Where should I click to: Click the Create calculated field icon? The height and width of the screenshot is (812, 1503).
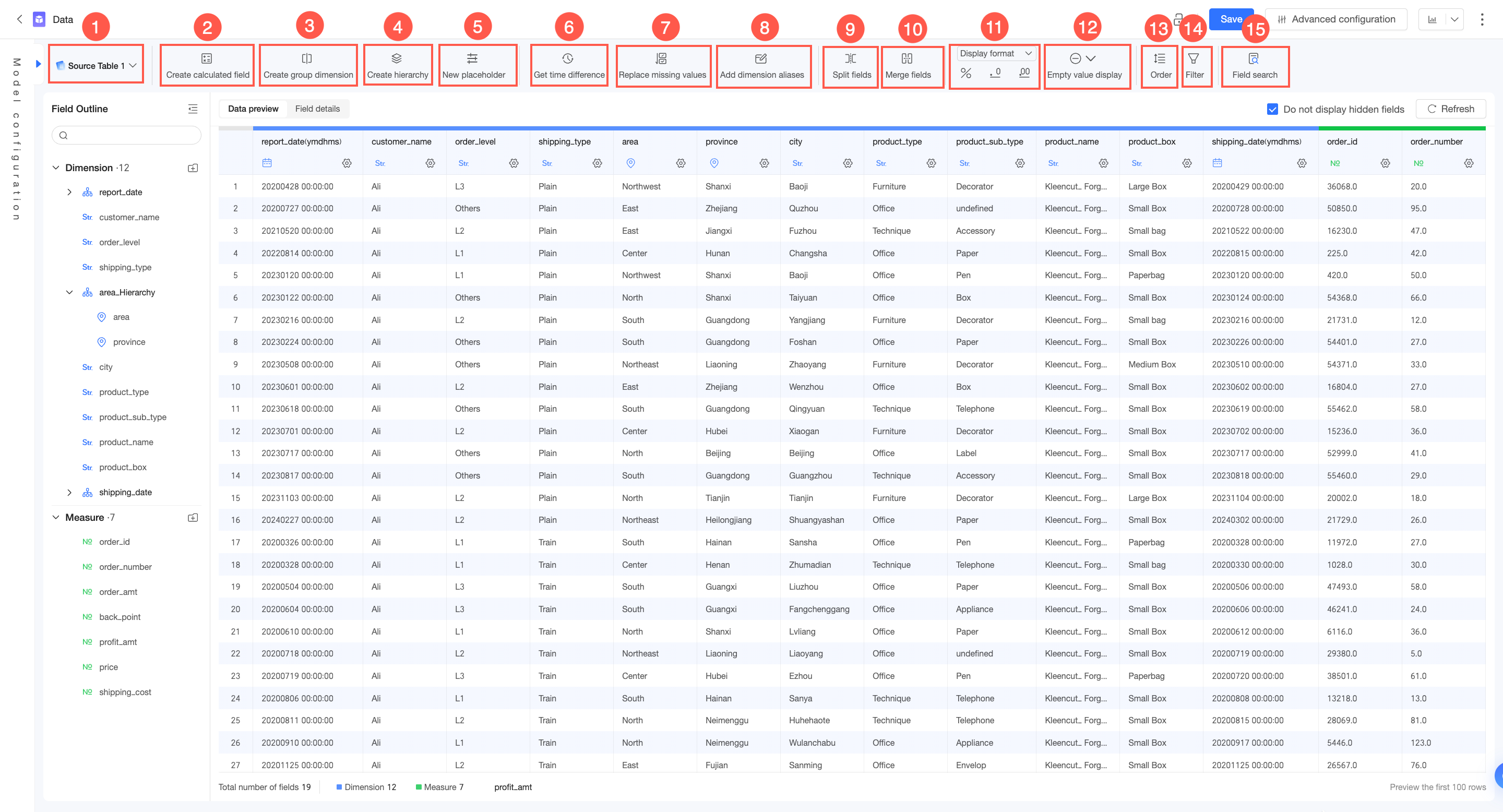(x=207, y=58)
